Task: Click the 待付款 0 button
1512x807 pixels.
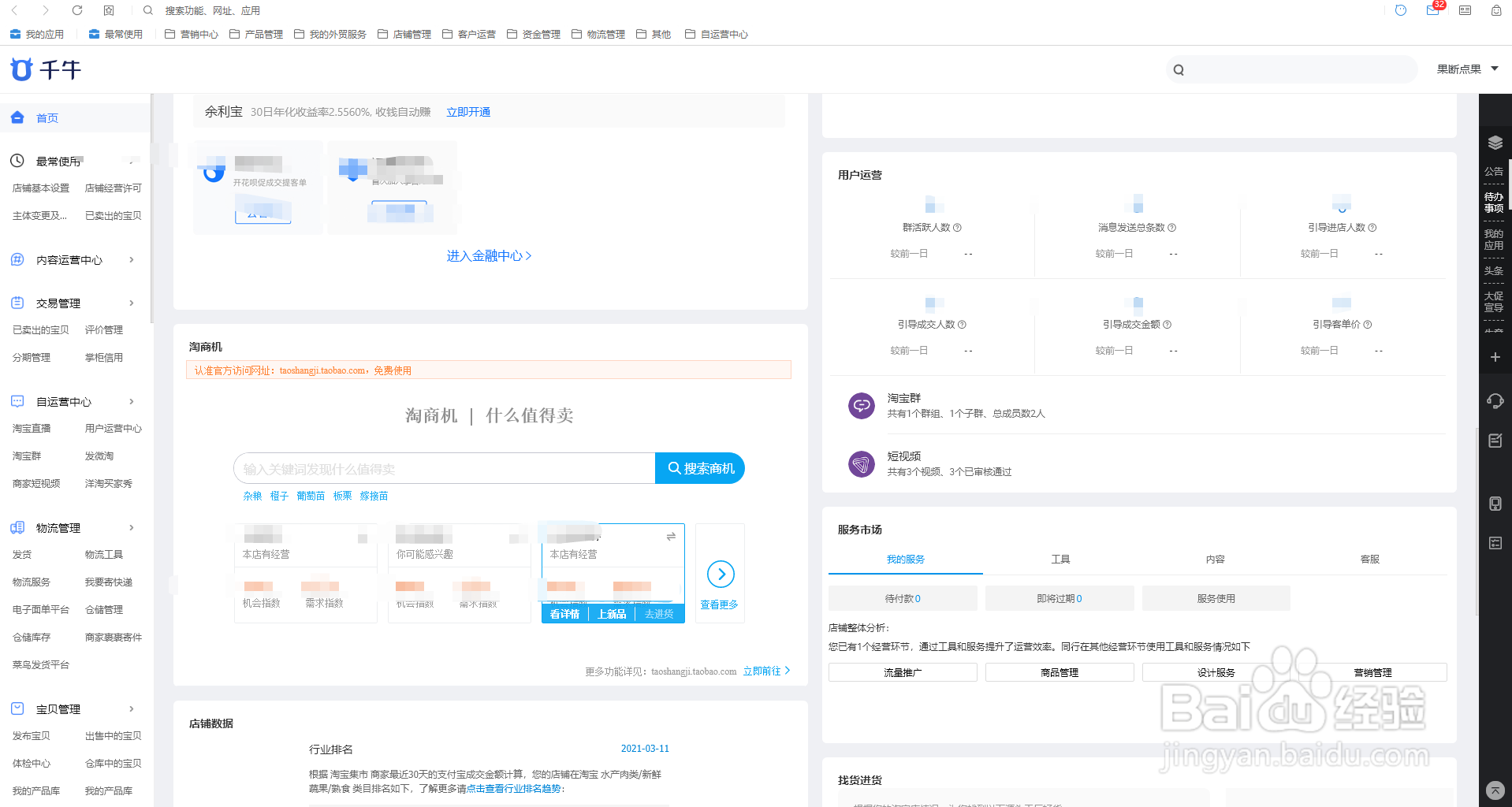Action: click(903, 598)
